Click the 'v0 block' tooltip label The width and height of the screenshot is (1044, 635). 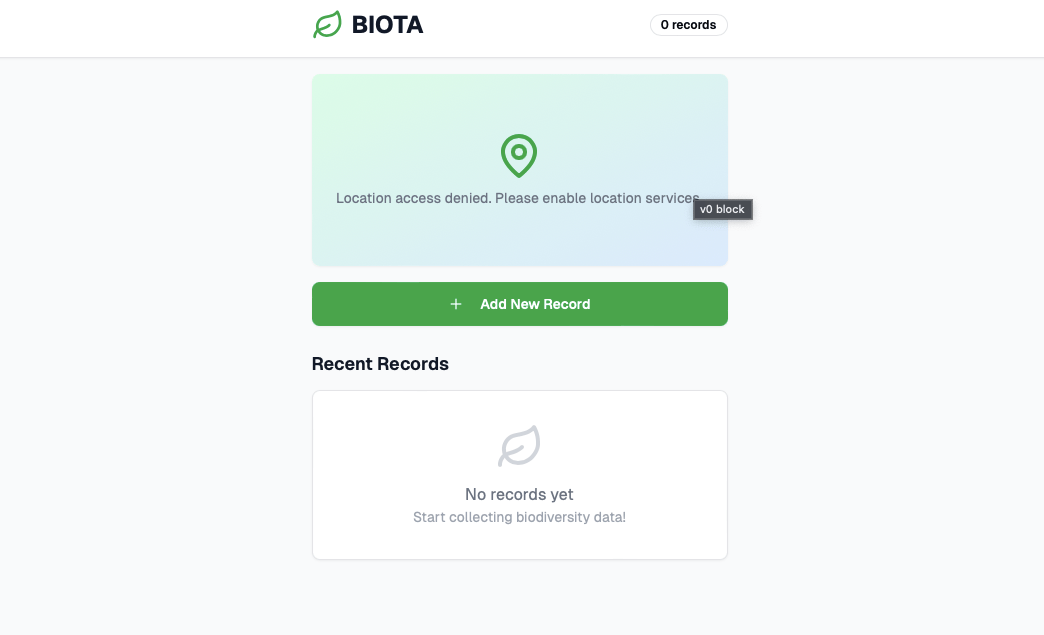[722, 209]
